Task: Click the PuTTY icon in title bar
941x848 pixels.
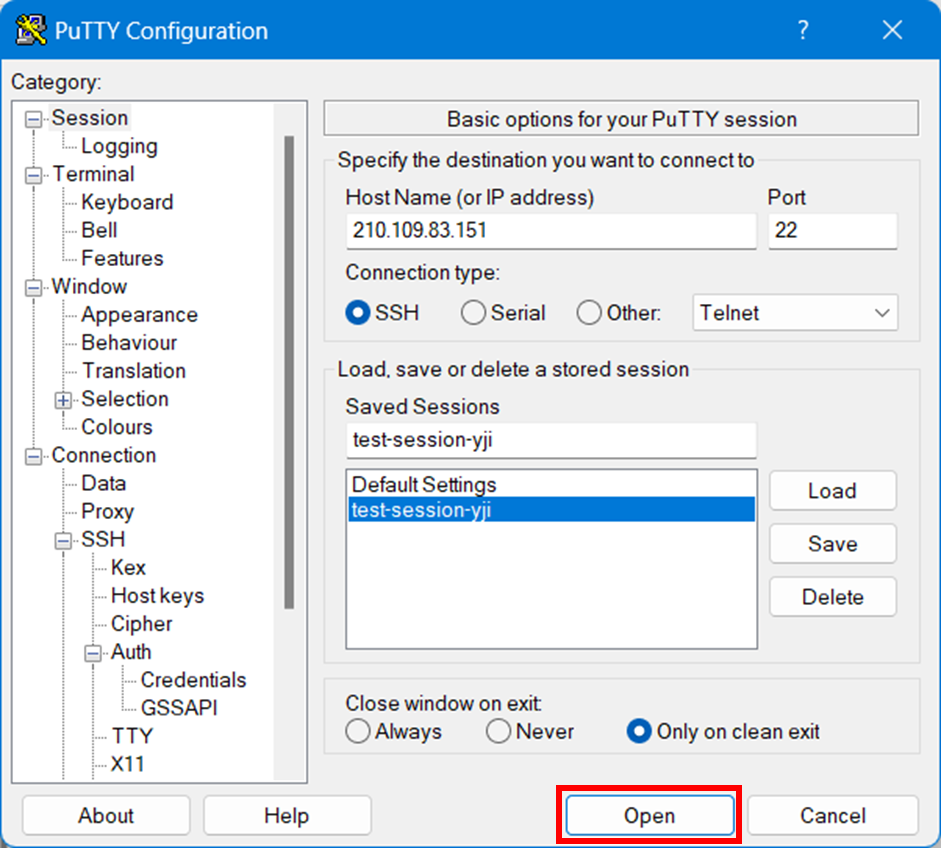Action: (x=31, y=30)
